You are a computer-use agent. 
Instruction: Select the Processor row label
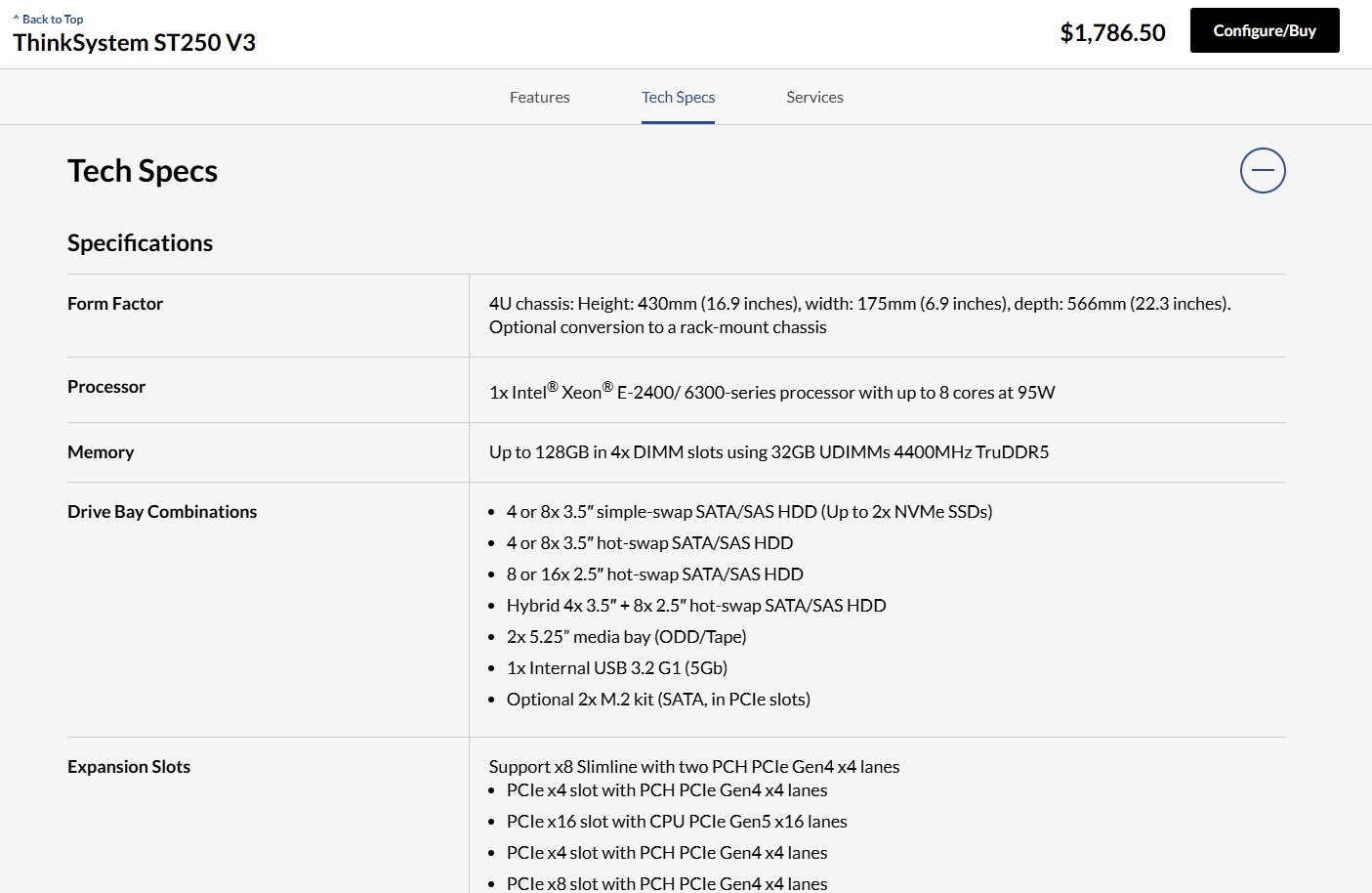click(x=106, y=387)
